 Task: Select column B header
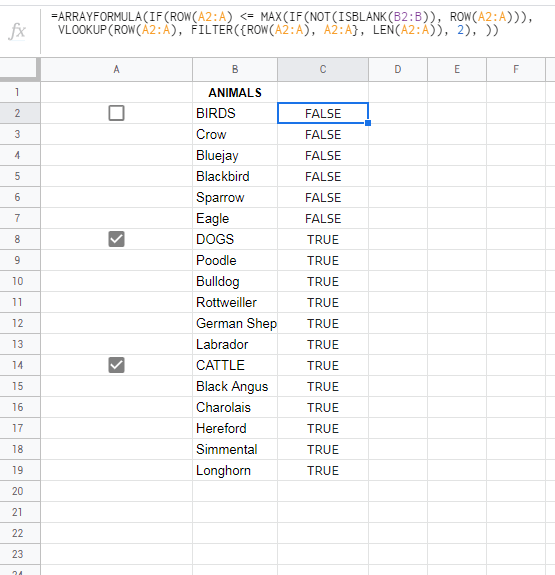[235, 69]
